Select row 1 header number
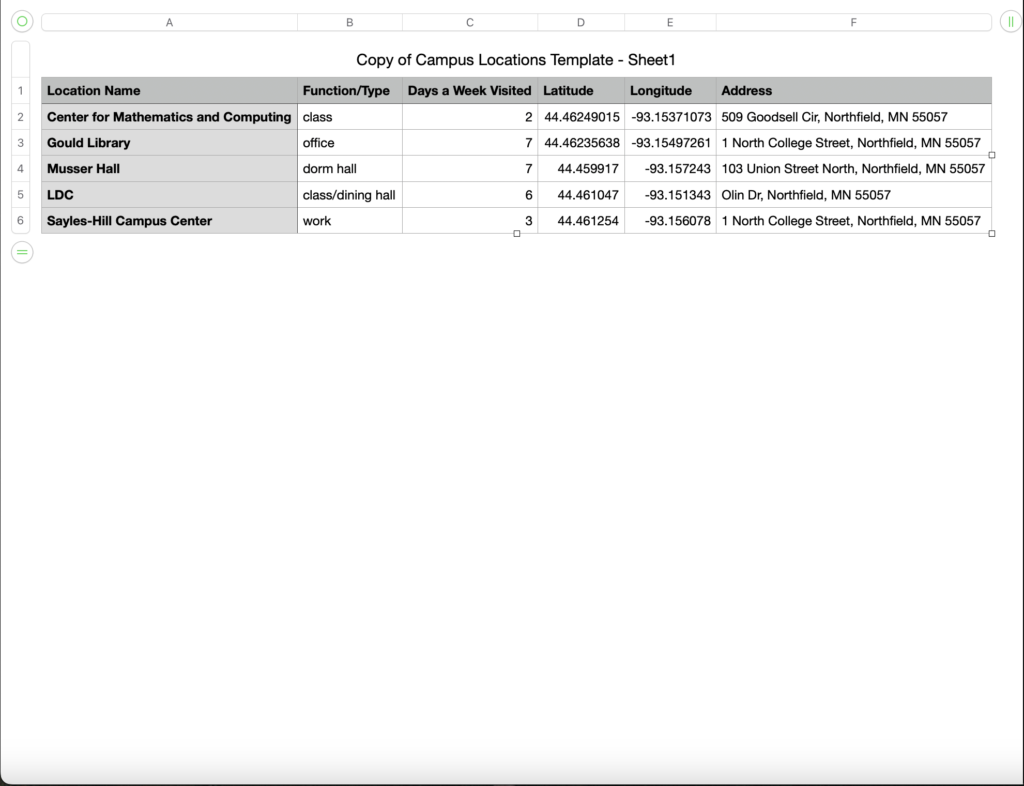Viewport: 1024px width, 786px height. [x=20, y=91]
